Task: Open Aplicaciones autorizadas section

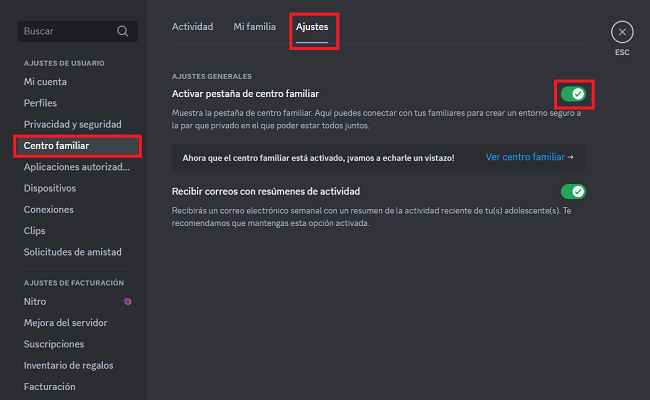Action: (77, 167)
